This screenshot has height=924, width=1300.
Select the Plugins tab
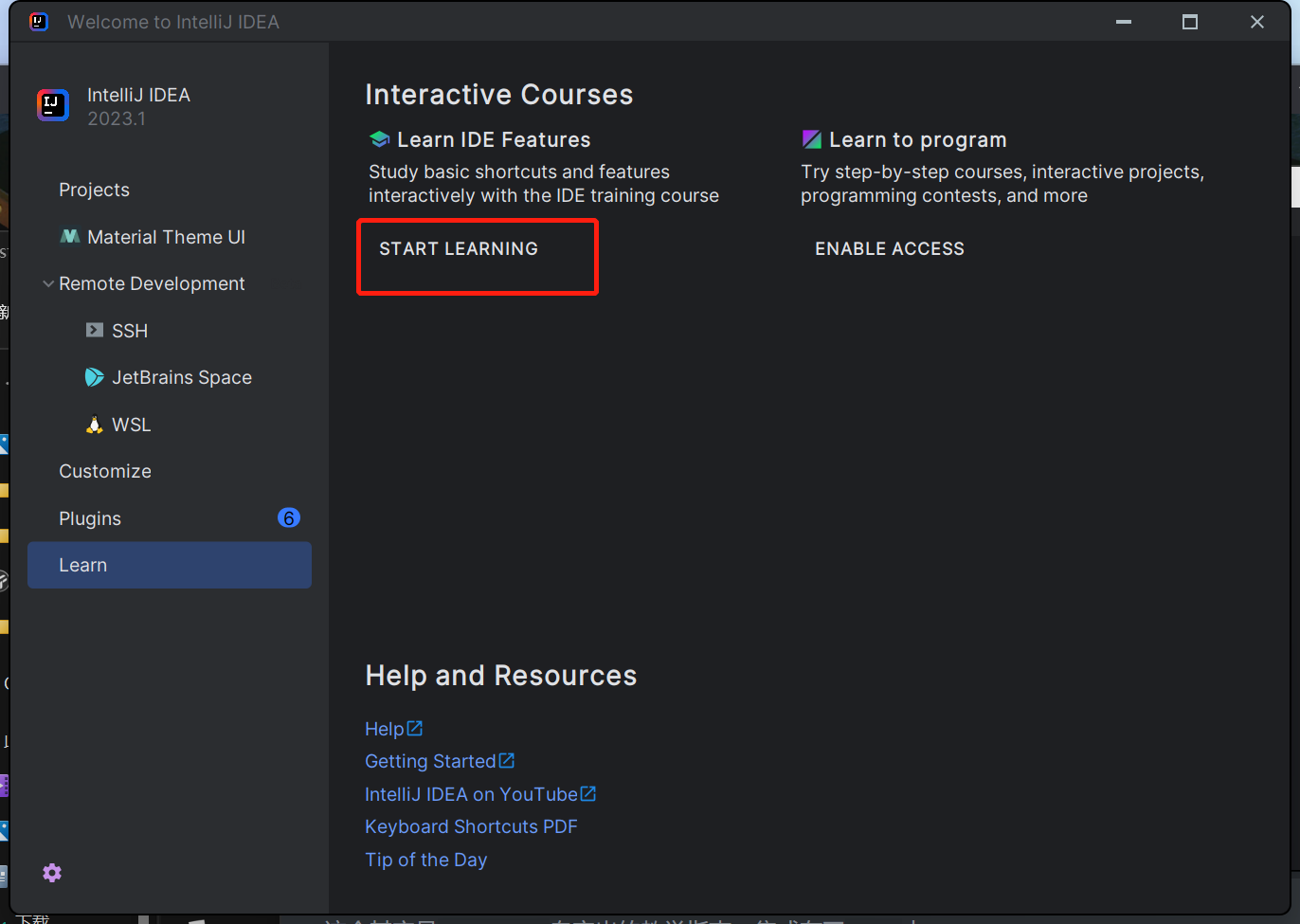(90, 518)
